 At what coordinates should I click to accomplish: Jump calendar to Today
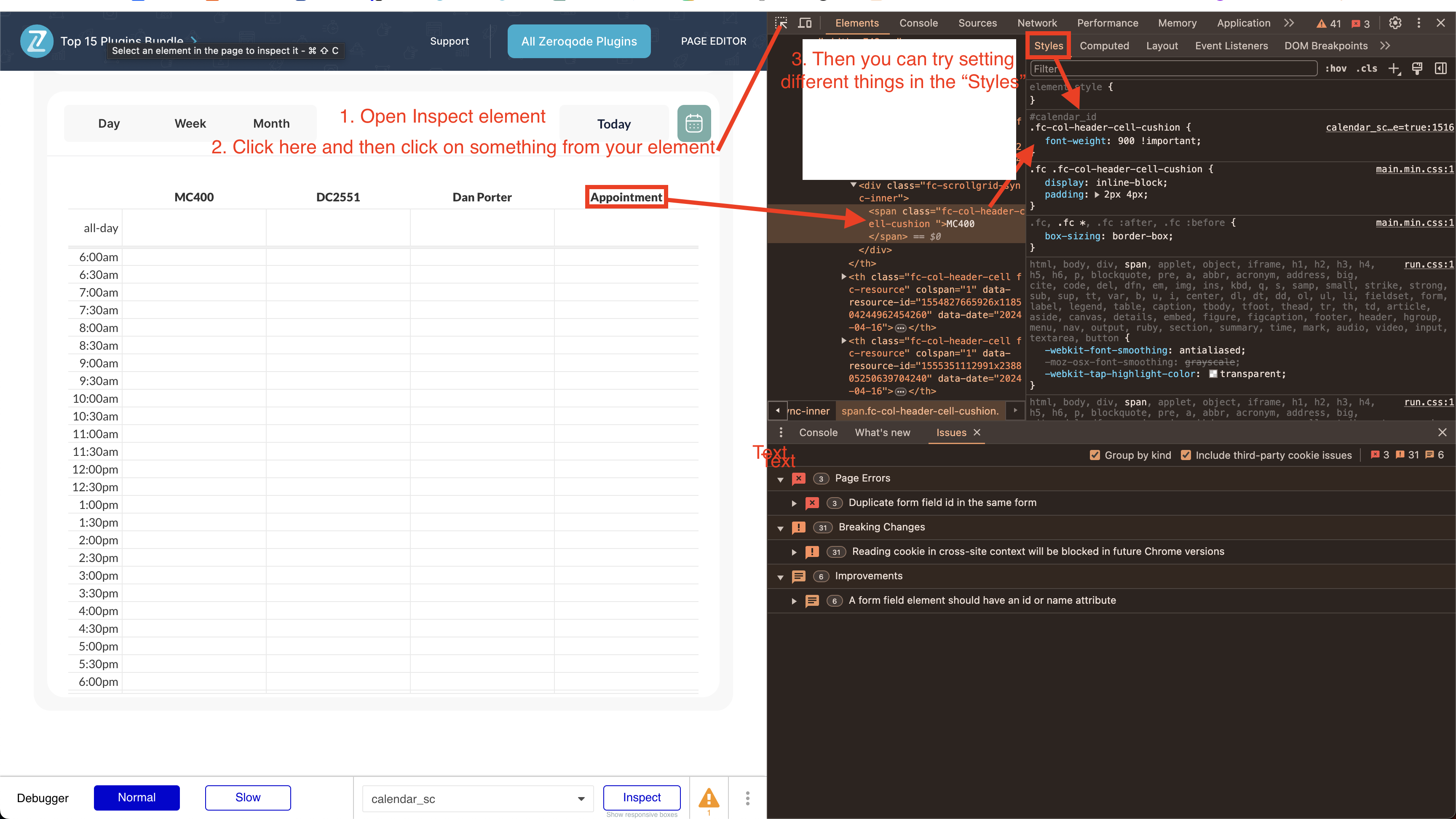pyautogui.click(x=614, y=124)
